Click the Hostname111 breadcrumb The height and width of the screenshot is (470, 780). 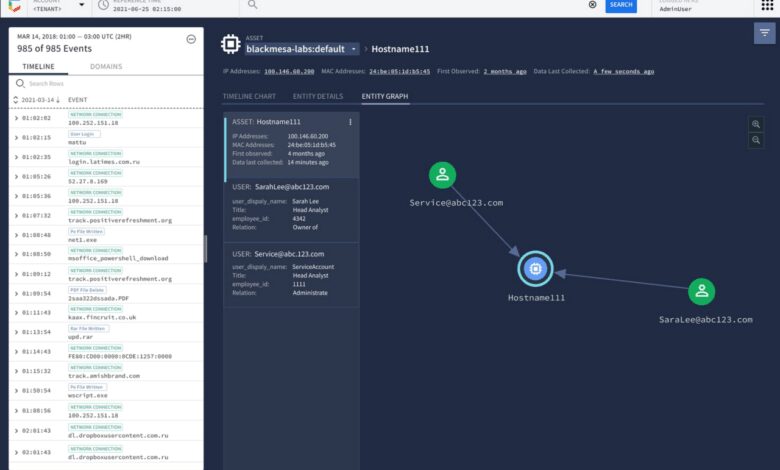400,49
